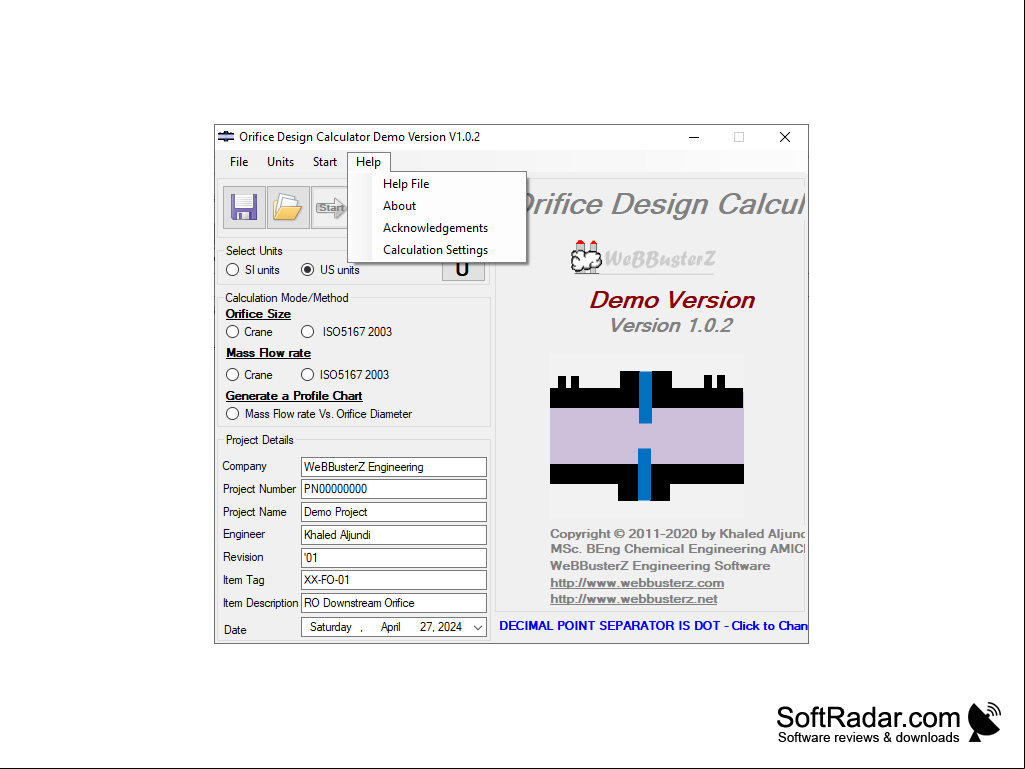Viewport: 1025px width, 769px height.
Task: Click the decimal point separator notice
Action: click(652, 626)
